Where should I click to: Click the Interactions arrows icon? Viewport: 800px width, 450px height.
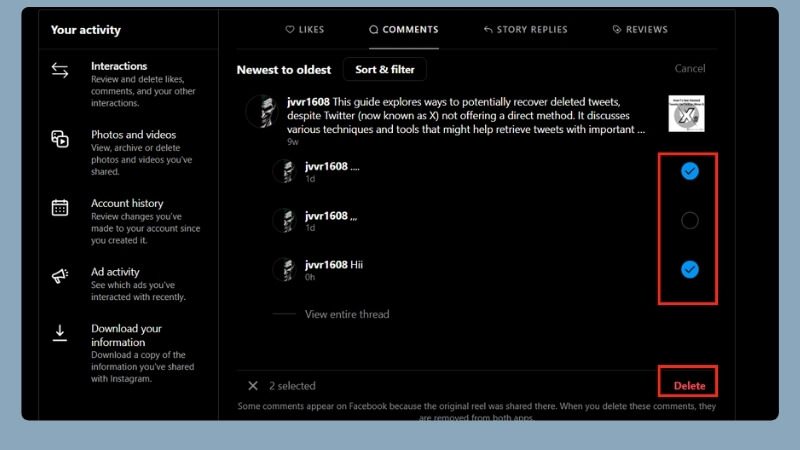click(x=60, y=71)
